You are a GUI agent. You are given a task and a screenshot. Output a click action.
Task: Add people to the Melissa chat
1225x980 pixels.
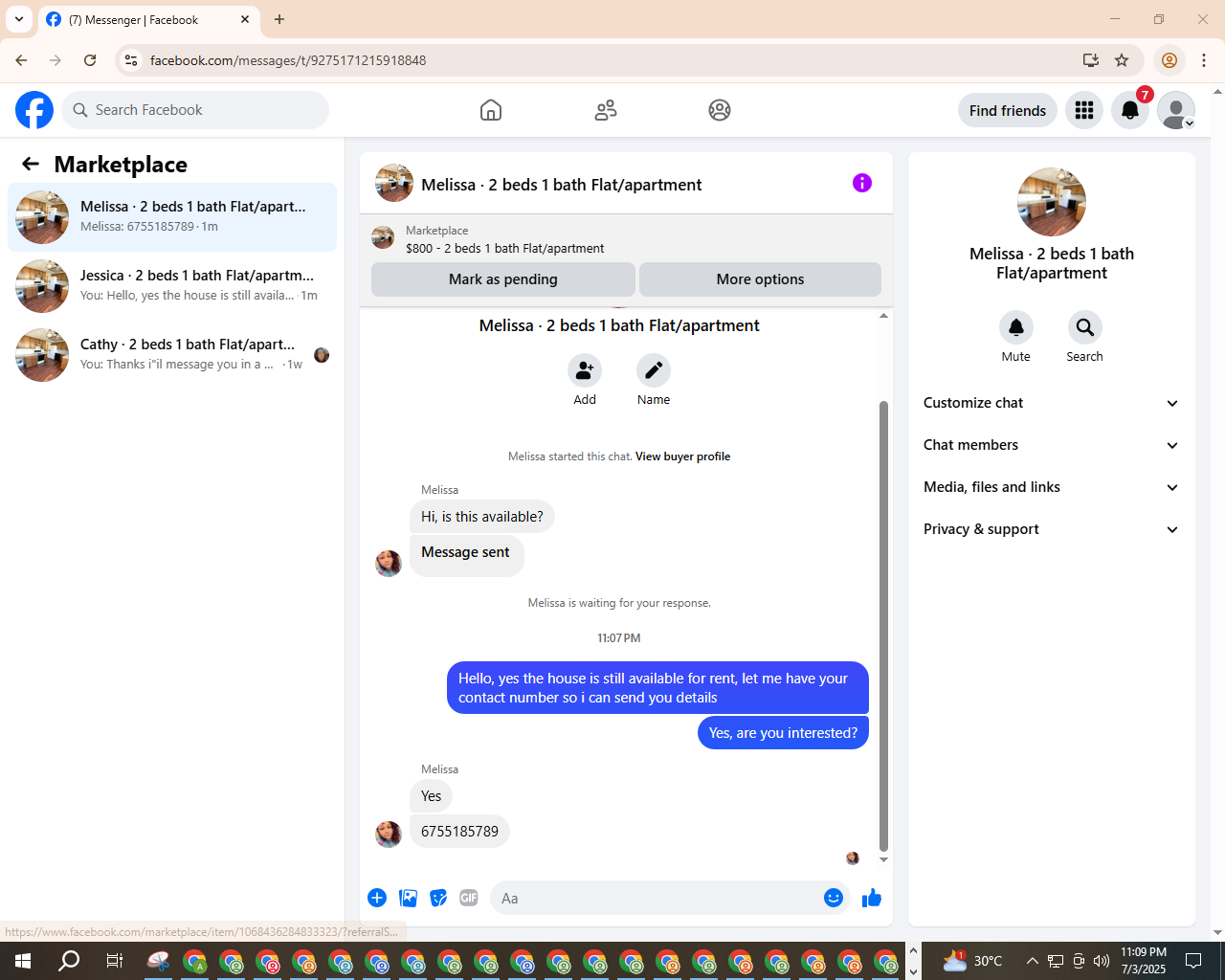point(585,370)
